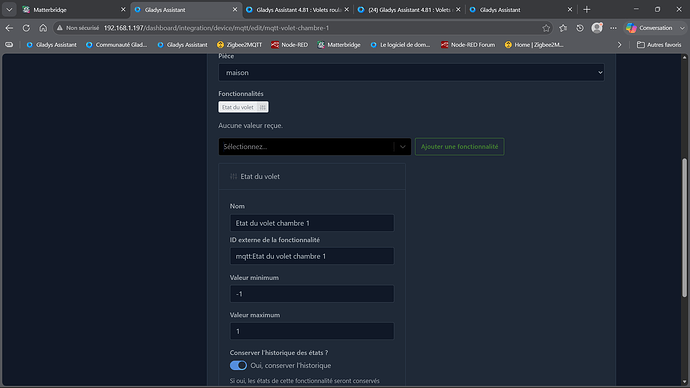Click the page vertical scrollbar

684,227
